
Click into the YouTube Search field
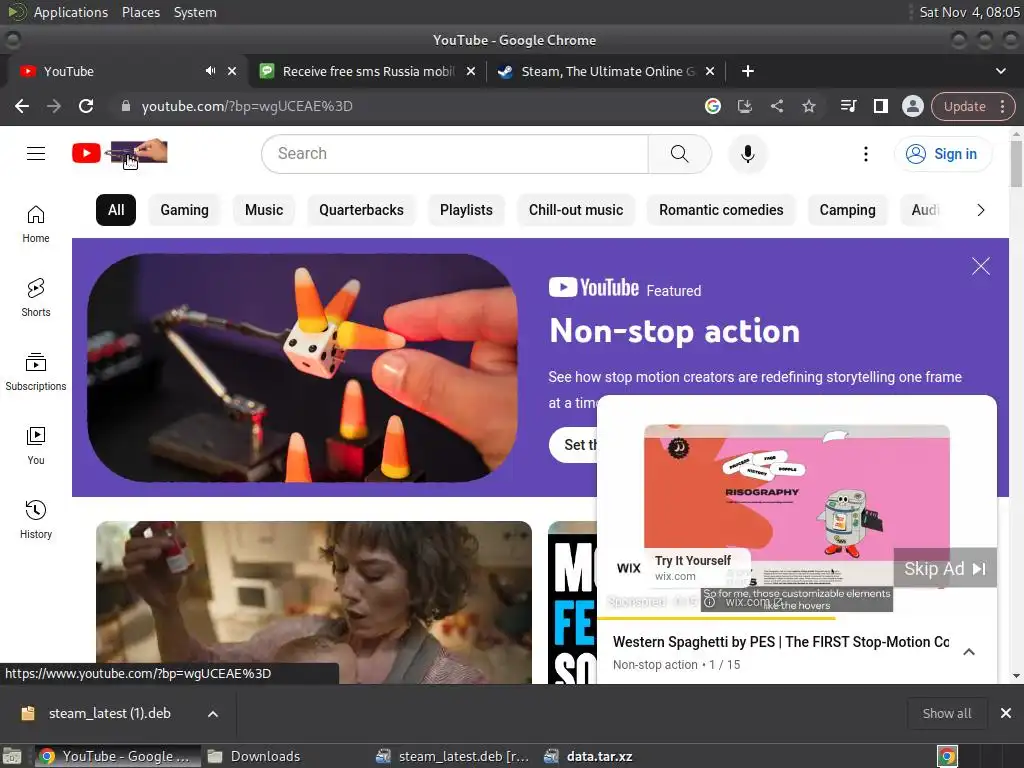coord(455,154)
